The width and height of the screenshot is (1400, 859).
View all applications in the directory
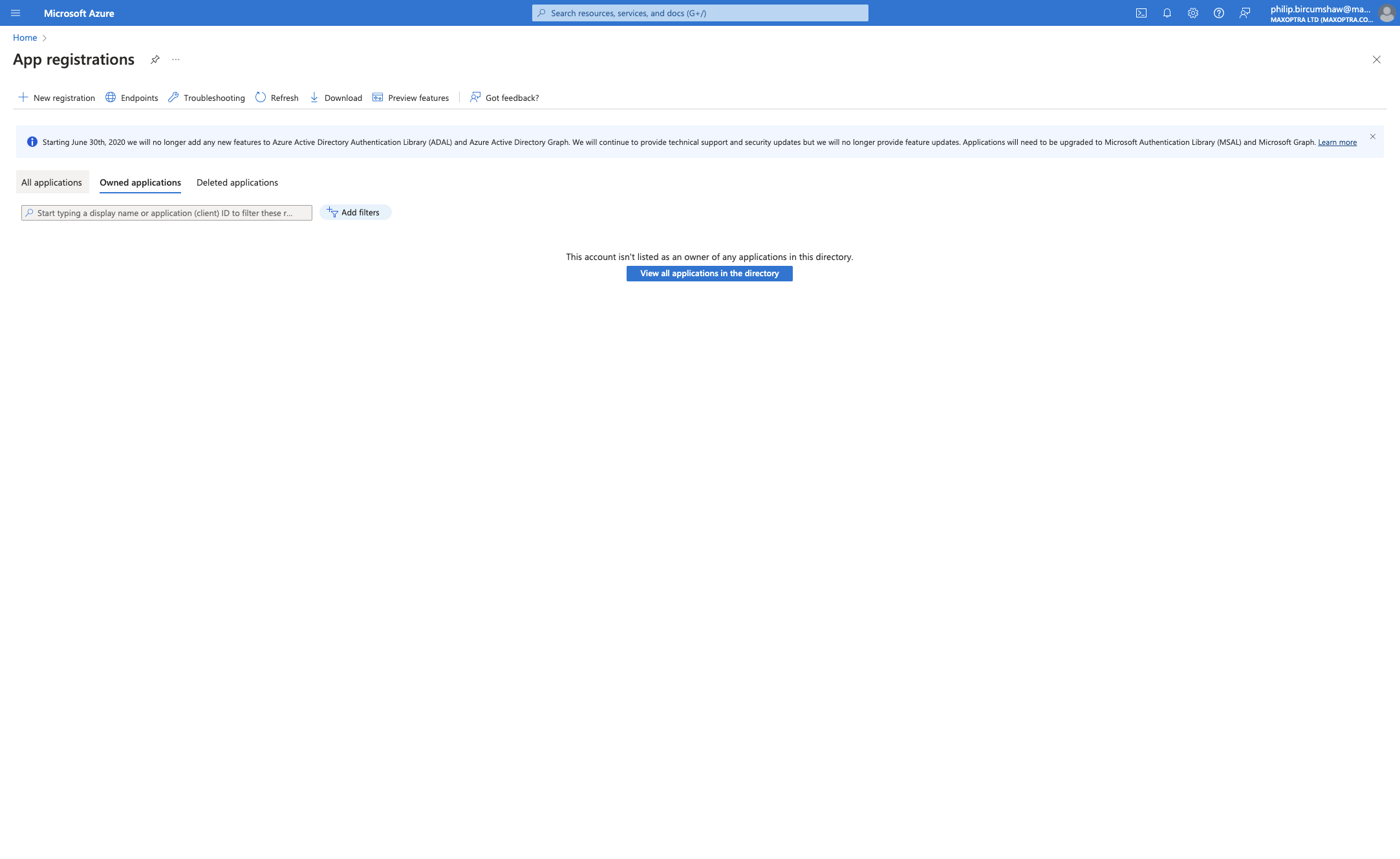point(709,274)
